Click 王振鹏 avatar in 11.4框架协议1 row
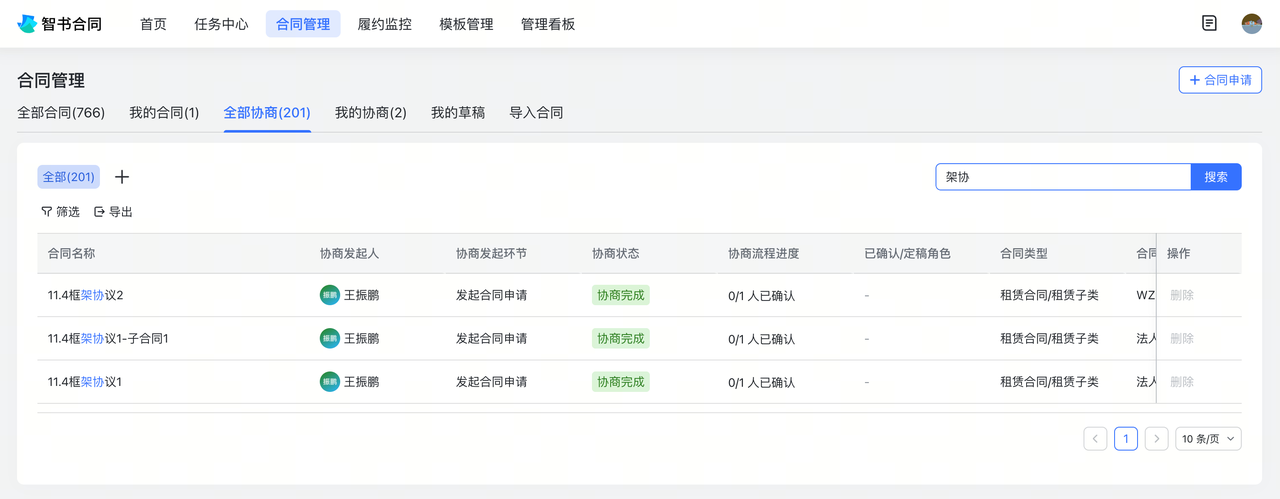Screen dimensions: 1280x499 coord(330,381)
